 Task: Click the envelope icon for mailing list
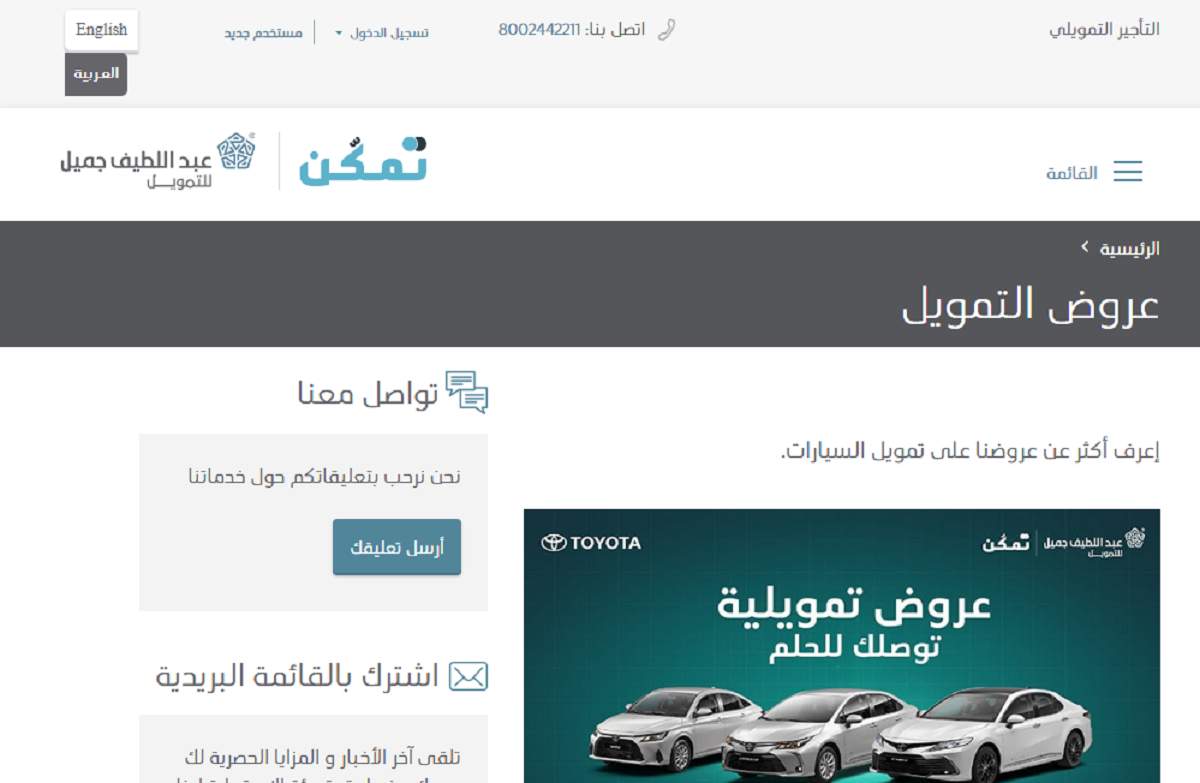468,677
